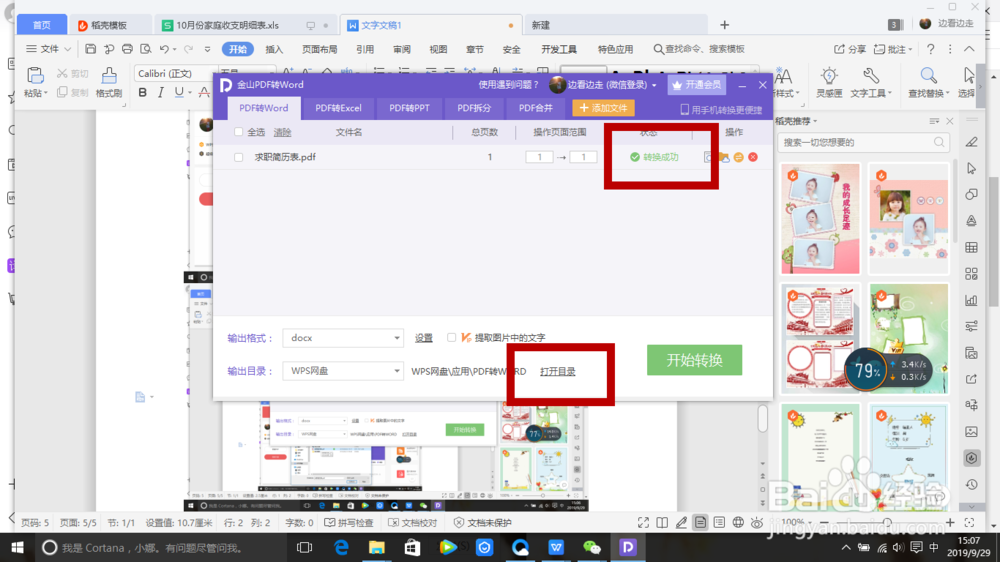Open the 输出目录 WPS网盘 dropdown

click(343, 371)
